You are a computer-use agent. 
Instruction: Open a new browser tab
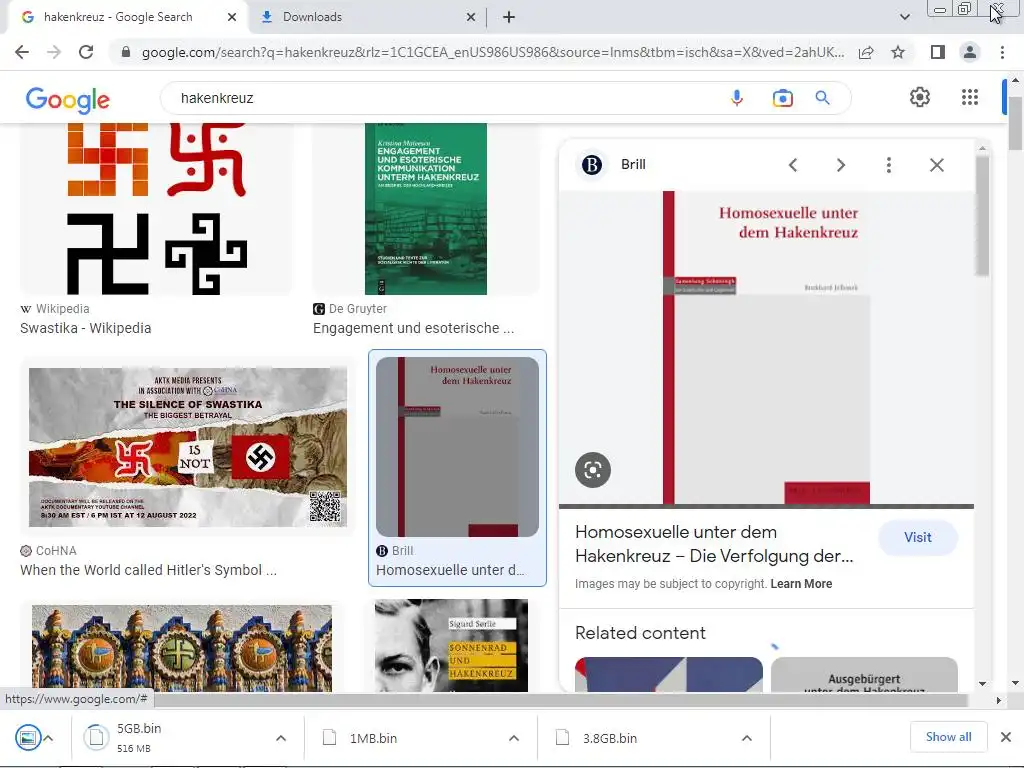pyautogui.click(x=509, y=17)
